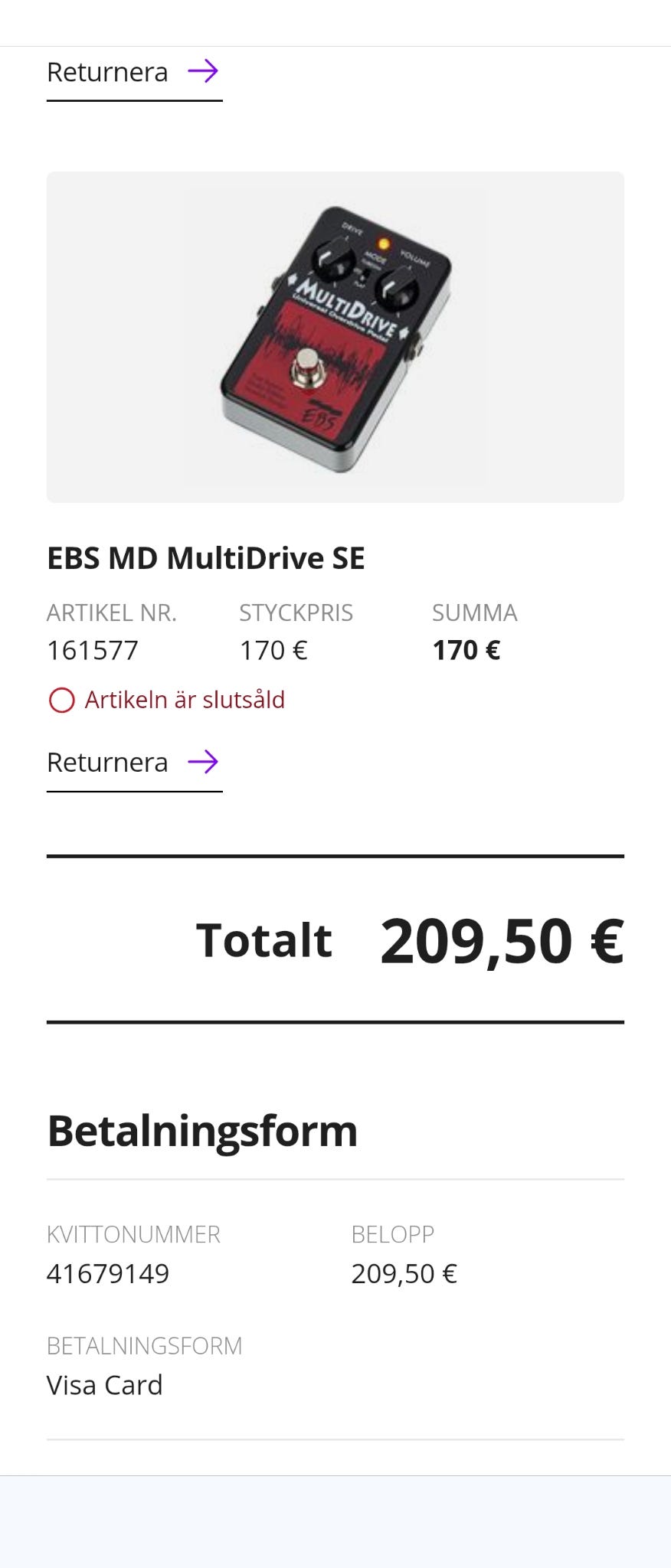Click the purple arrow below the sold-out notice

coord(203,762)
